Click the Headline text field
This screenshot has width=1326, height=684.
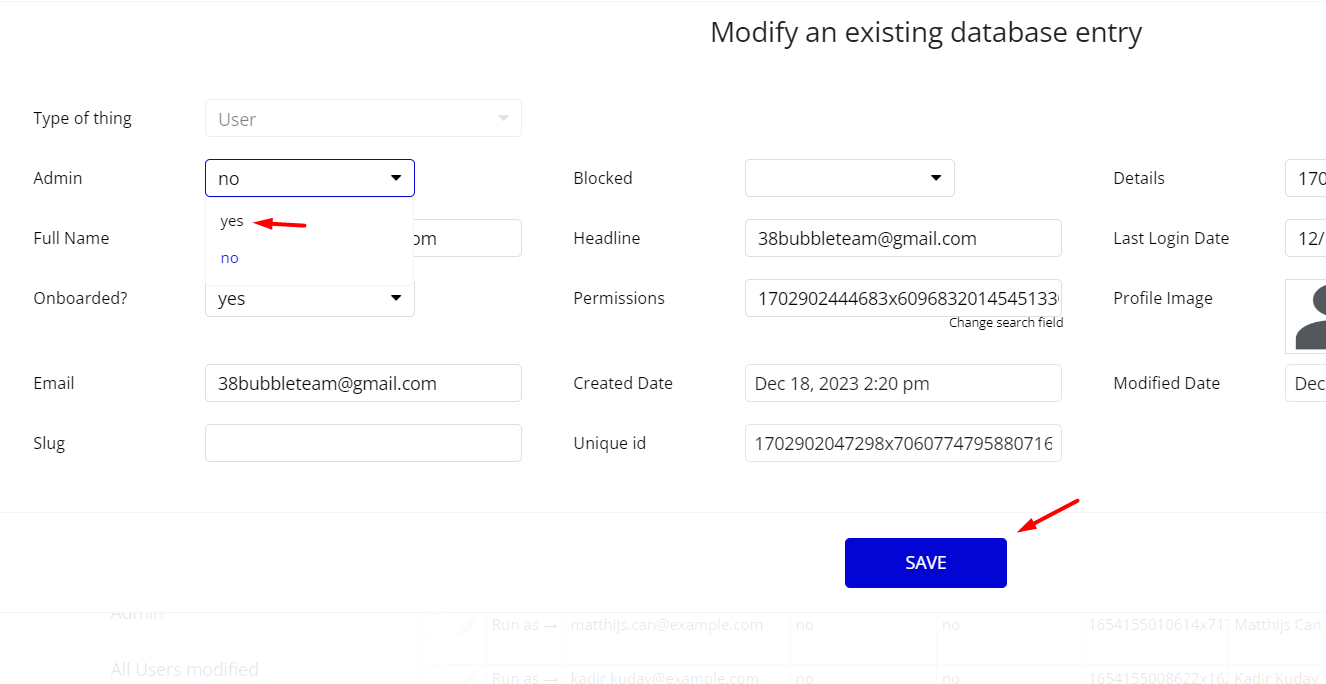(903, 238)
